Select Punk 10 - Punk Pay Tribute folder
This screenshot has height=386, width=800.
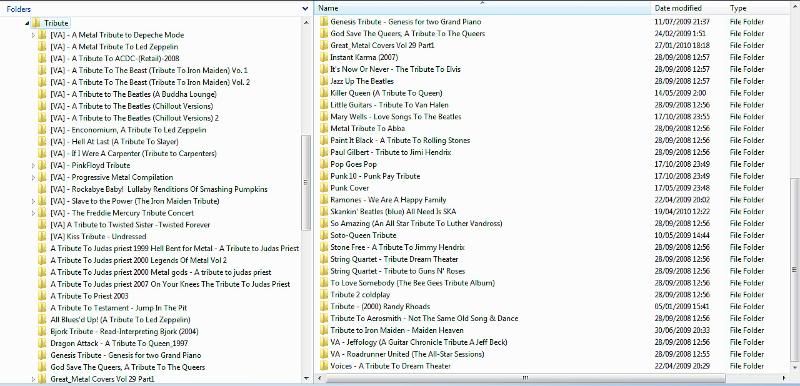375,176
